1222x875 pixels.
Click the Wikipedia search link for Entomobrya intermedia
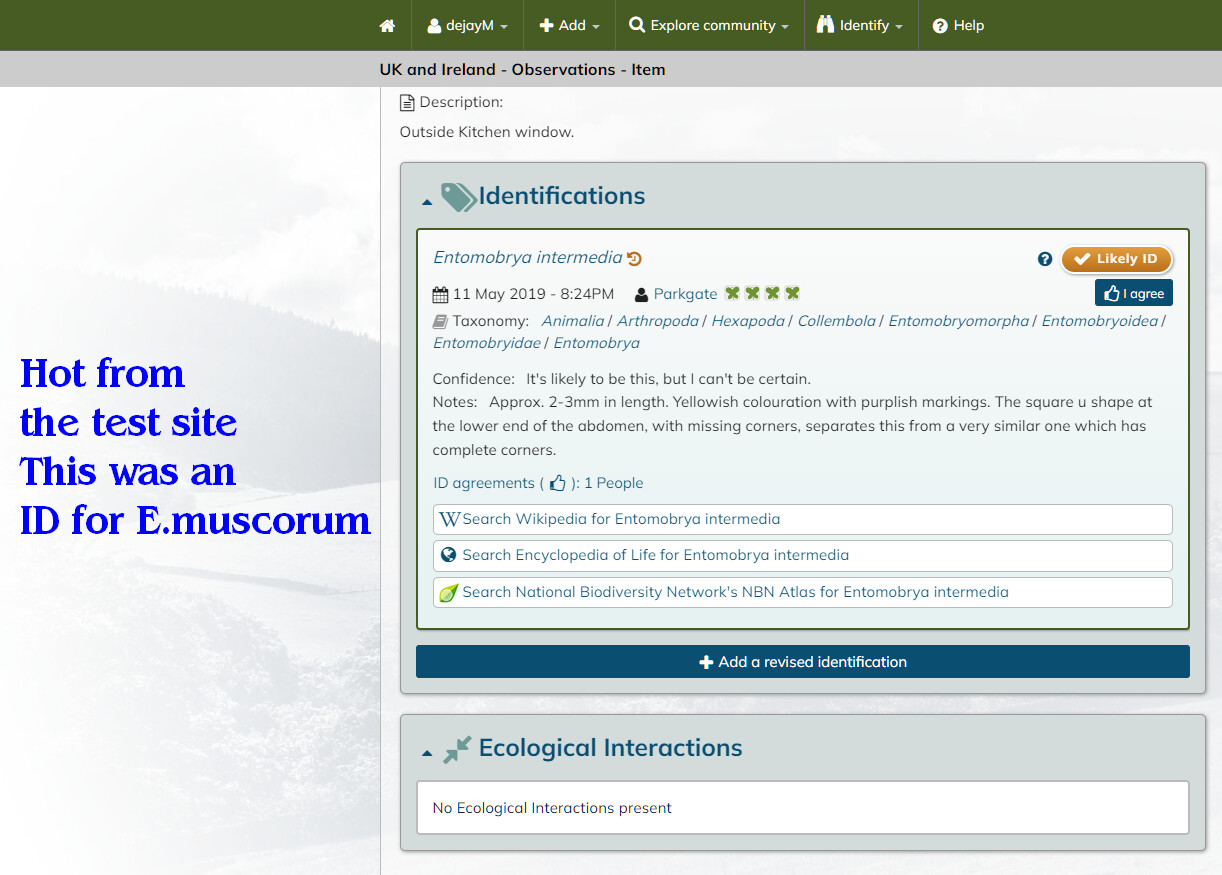tap(803, 519)
